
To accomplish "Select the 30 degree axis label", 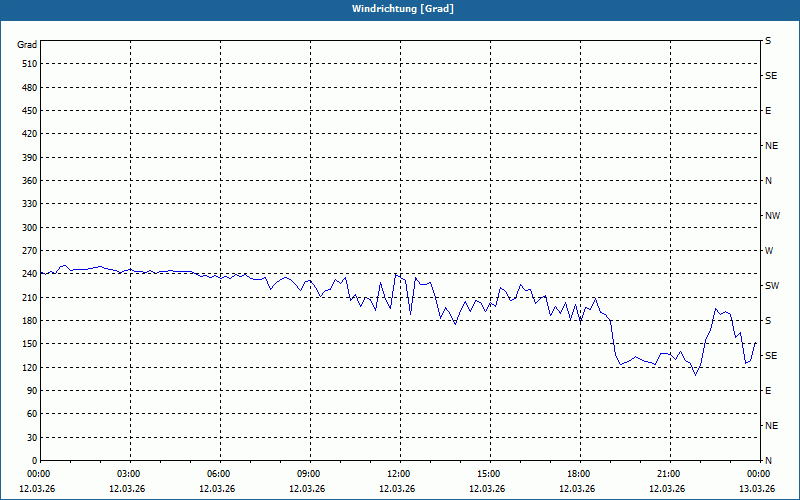I will pyautogui.click(x=32, y=437).
